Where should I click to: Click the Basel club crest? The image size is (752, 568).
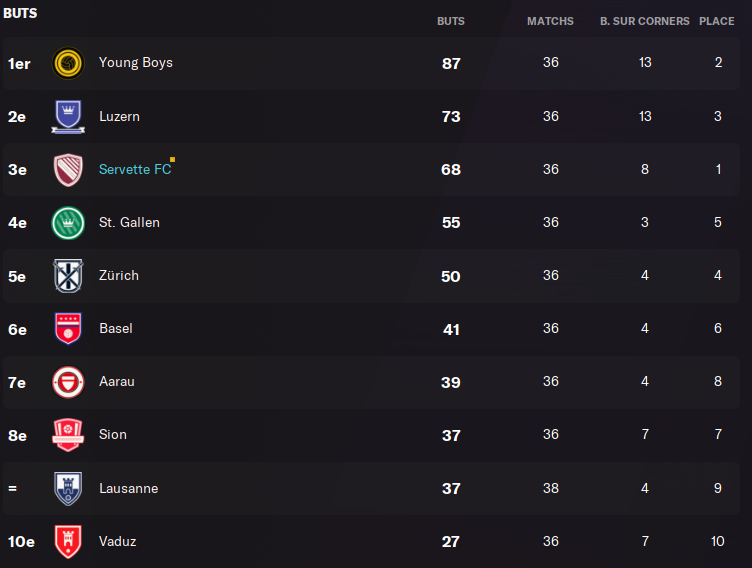tap(68, 329)
